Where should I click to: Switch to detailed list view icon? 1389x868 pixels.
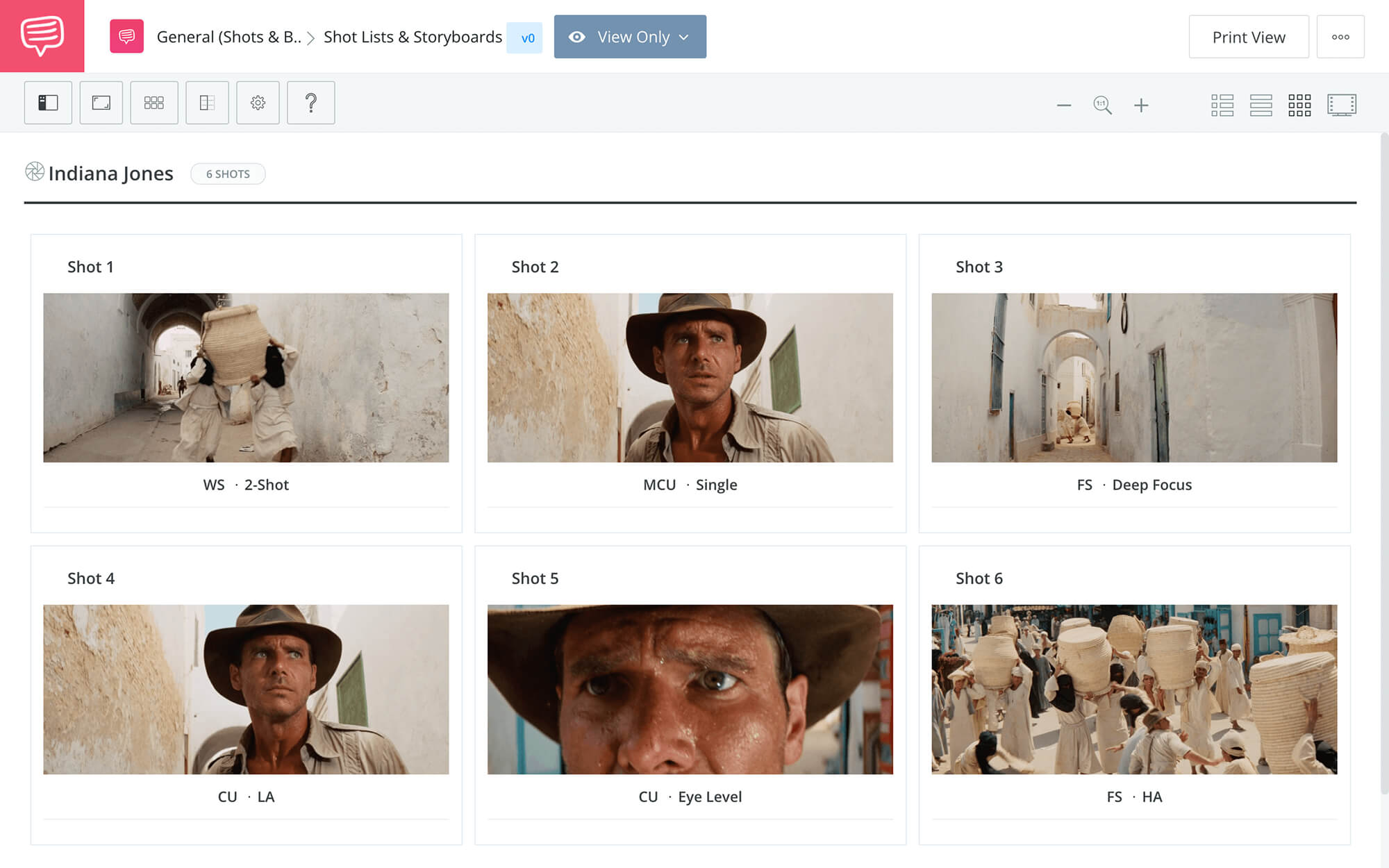pos(1222,105)
